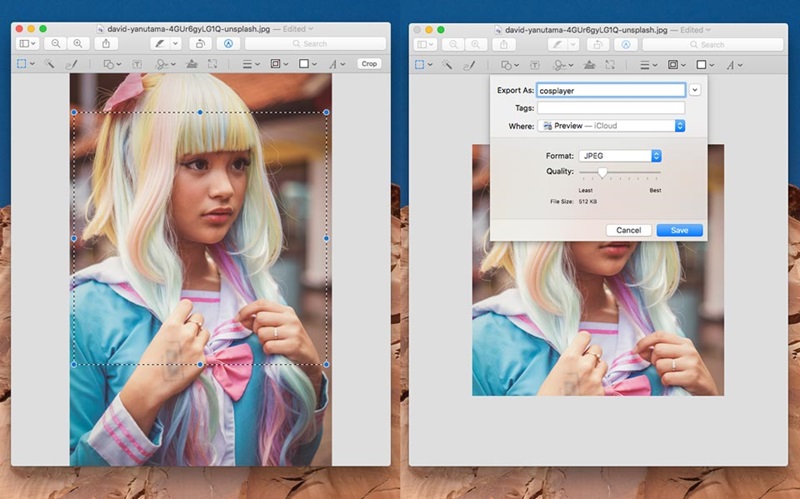This screenshot has width=800, height=499.
Task: Toggle the Markup Toolbar button in the left window
Action: coord(228,44)
